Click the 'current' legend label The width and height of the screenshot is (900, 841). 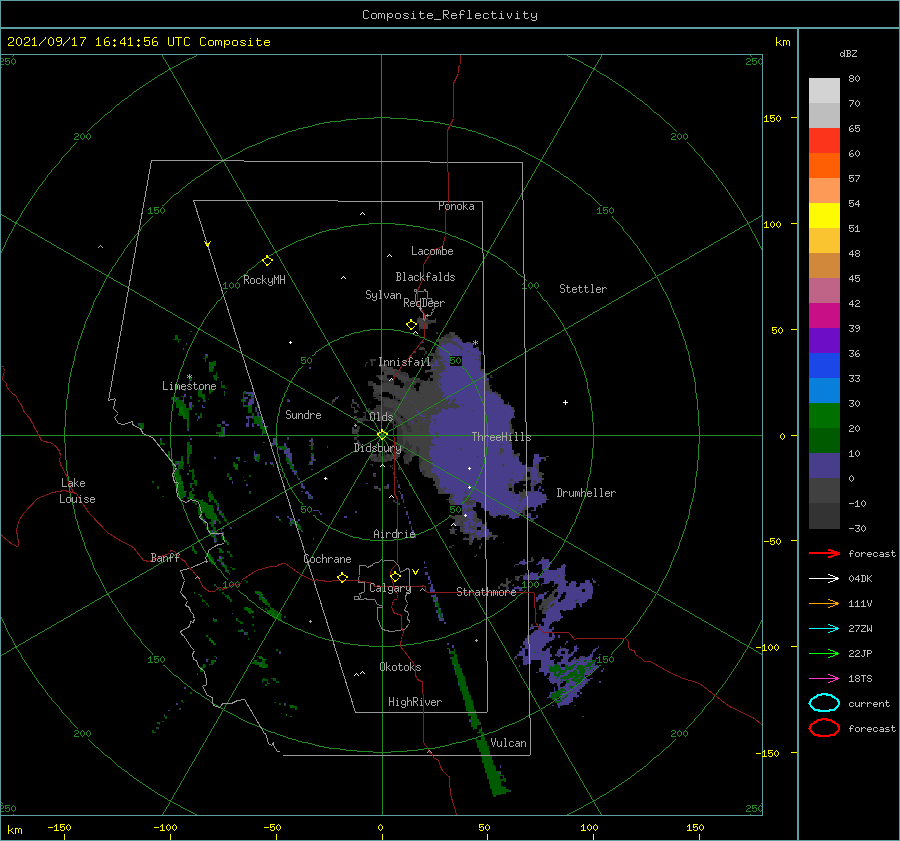tap(869, 703)
